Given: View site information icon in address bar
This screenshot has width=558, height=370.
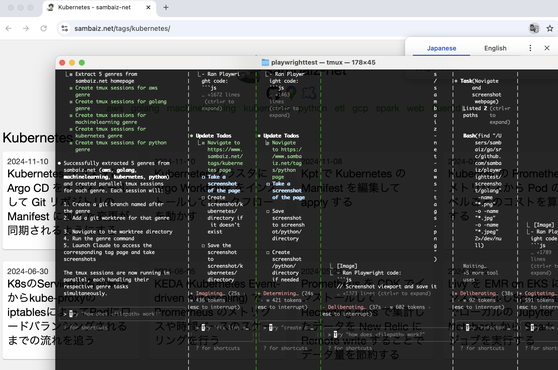Looking at the screenshot, I should point(64,28).
